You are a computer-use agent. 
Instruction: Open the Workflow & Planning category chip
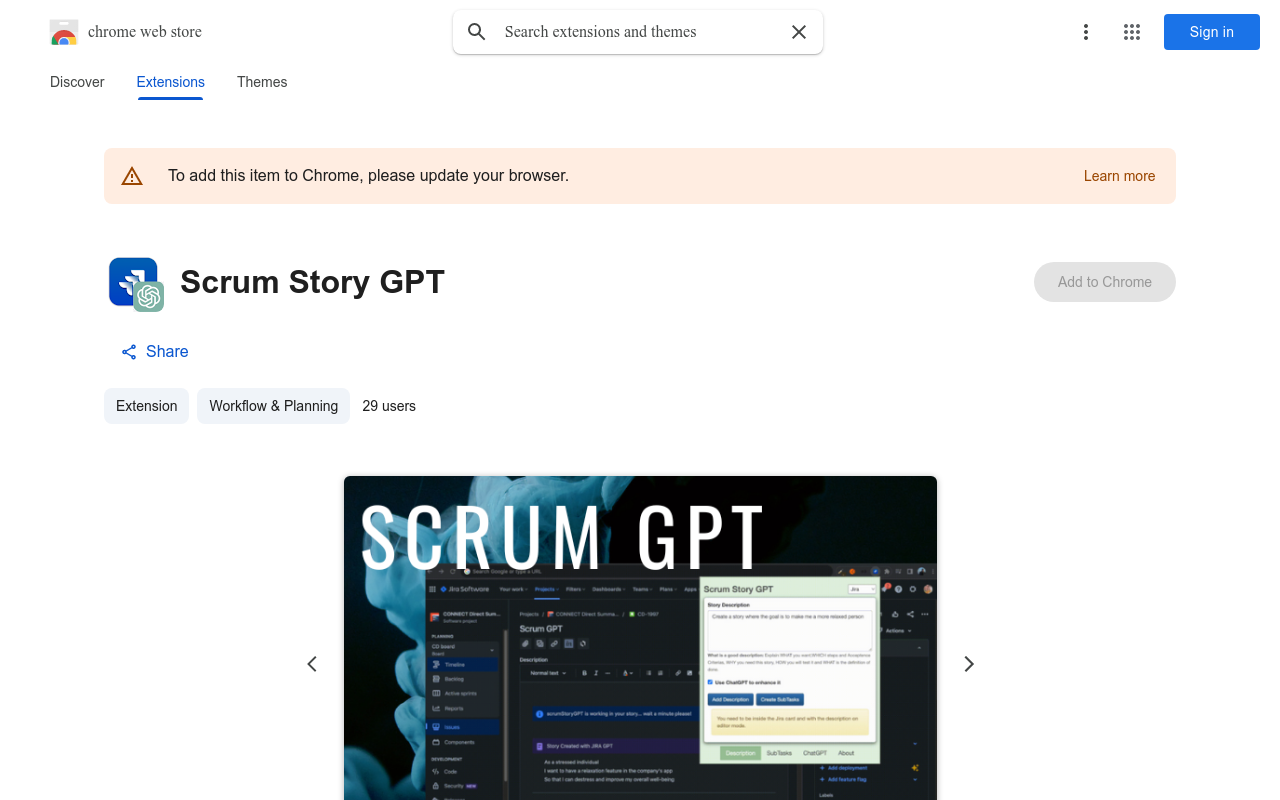tap(273, 406)
